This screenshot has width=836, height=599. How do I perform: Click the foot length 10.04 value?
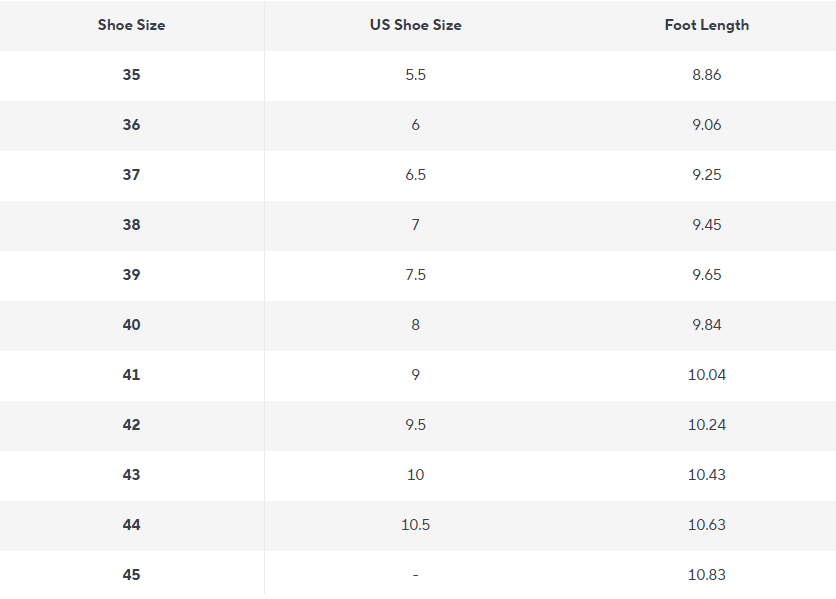706,375
